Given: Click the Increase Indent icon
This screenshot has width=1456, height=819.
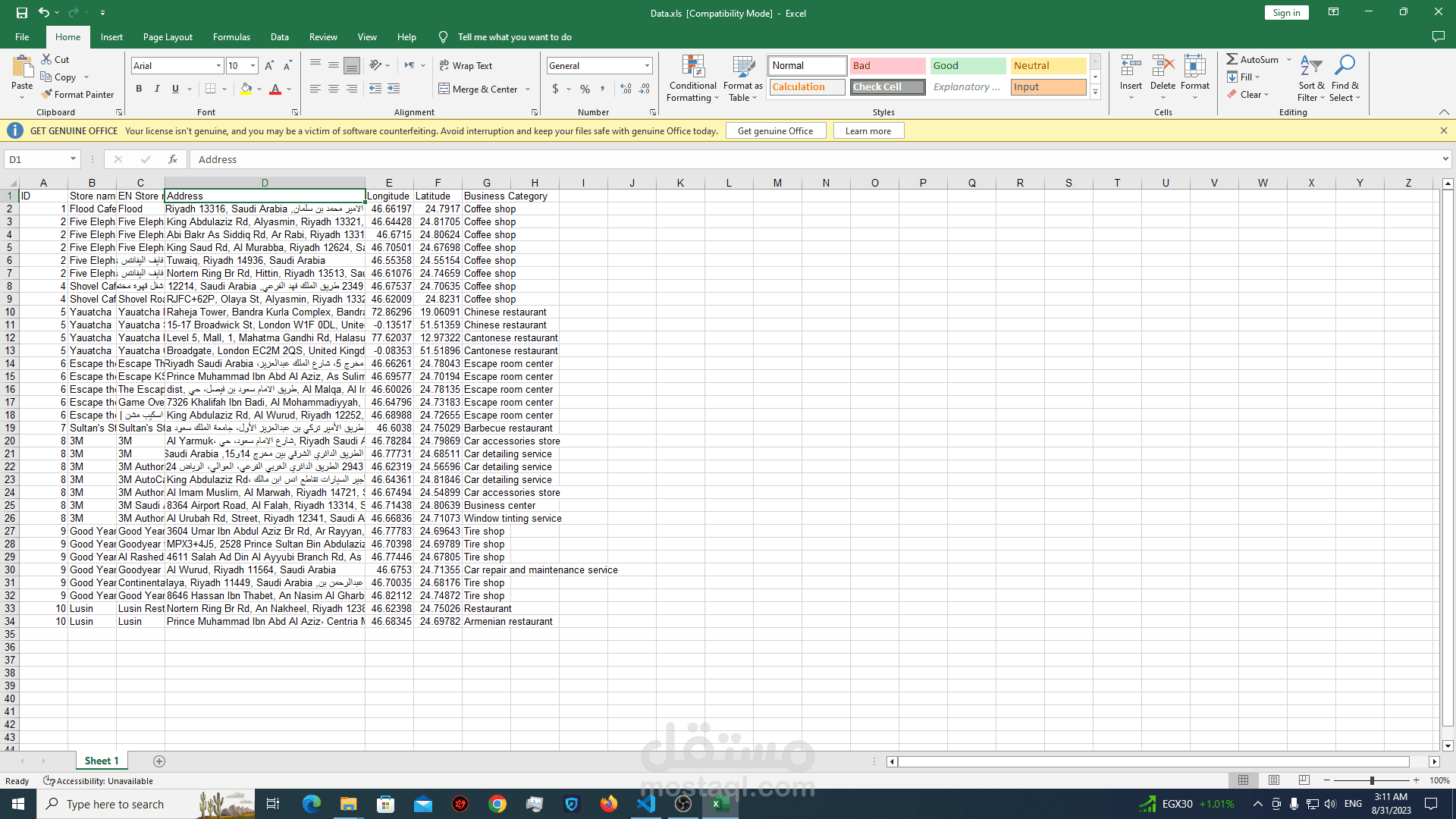Looking at the screenshot, I should (394, 89).
